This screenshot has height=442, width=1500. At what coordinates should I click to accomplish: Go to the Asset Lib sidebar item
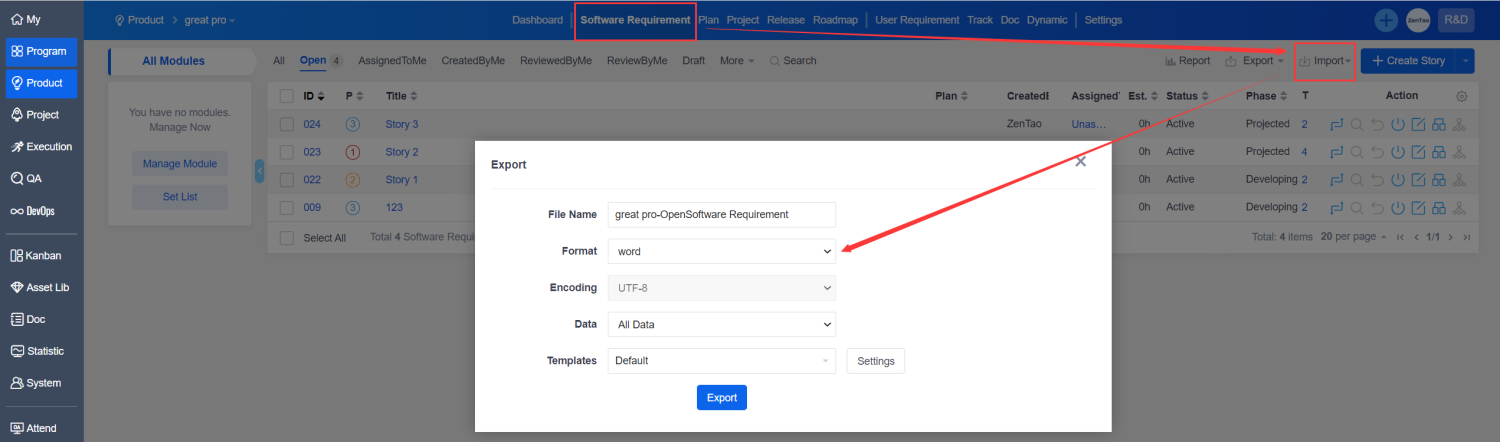pyautogui.click(x=42, y=287)
